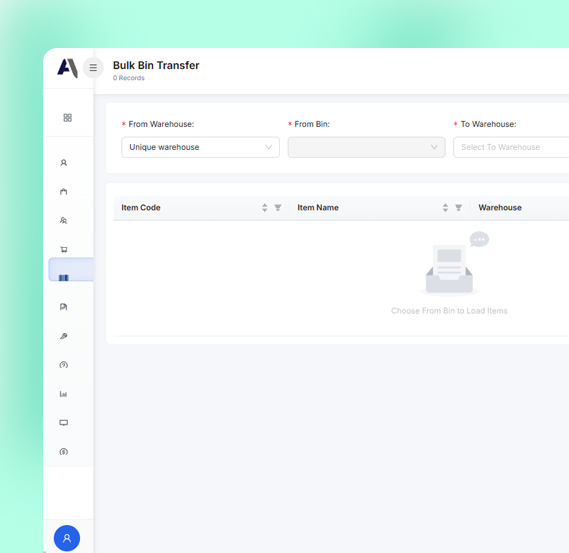Select the highlighted barcode inventory icon
569x553 pixels.
tap(64, 278)
